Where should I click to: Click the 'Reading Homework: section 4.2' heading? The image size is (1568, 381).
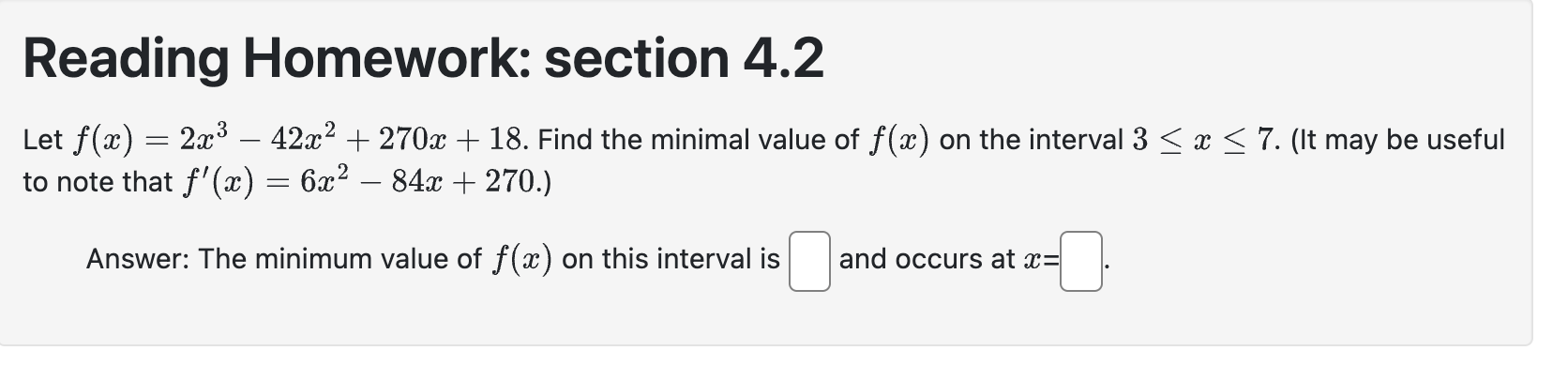pyautogui.click(x=423, y=58)
